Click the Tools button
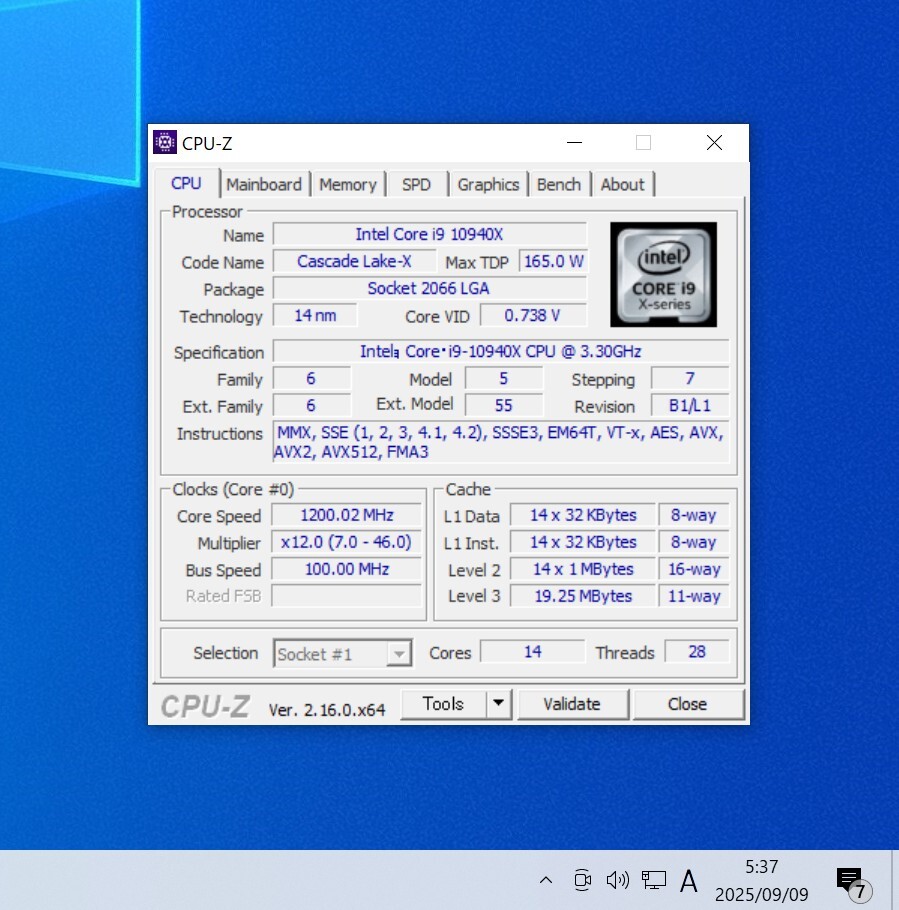The height and width of the screenshot is (910, 899). pyautogui.click(x=443, y=703)
